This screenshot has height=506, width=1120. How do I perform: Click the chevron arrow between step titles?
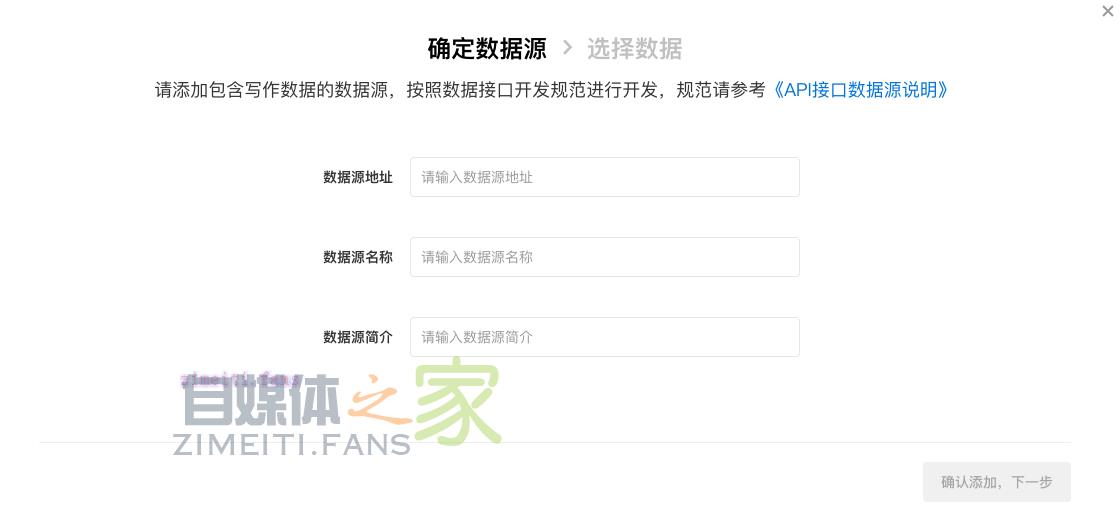pos(567,47)
